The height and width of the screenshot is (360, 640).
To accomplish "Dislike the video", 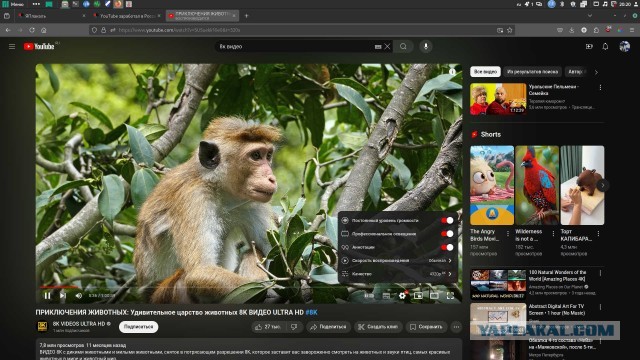I will pyautogui.click(x=294, y=327).
